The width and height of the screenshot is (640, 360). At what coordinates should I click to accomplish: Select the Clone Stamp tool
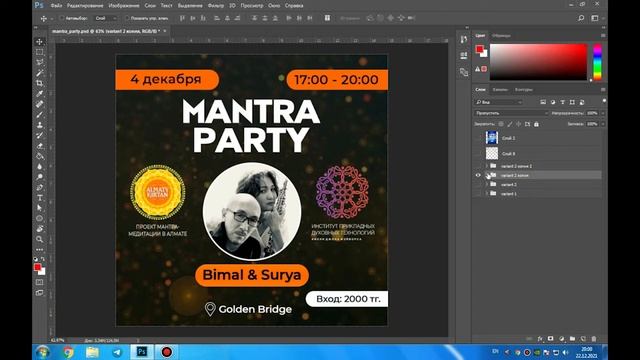40,125
